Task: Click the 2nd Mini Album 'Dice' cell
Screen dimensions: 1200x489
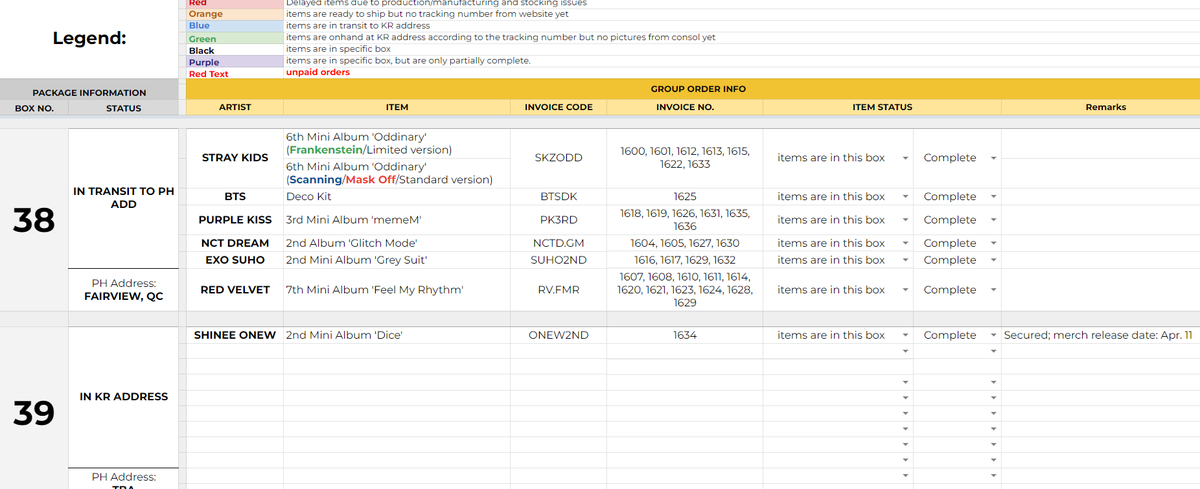Action: coord(396,336)
